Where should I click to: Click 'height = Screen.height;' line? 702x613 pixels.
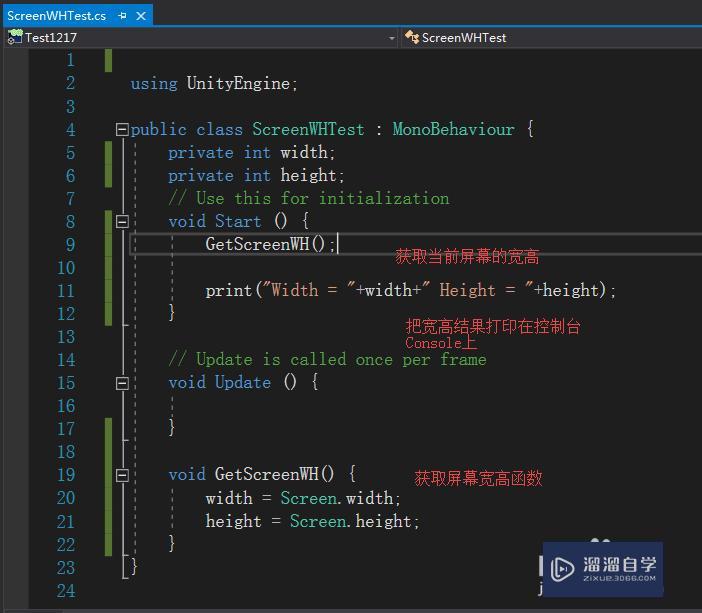pos(312,521)
